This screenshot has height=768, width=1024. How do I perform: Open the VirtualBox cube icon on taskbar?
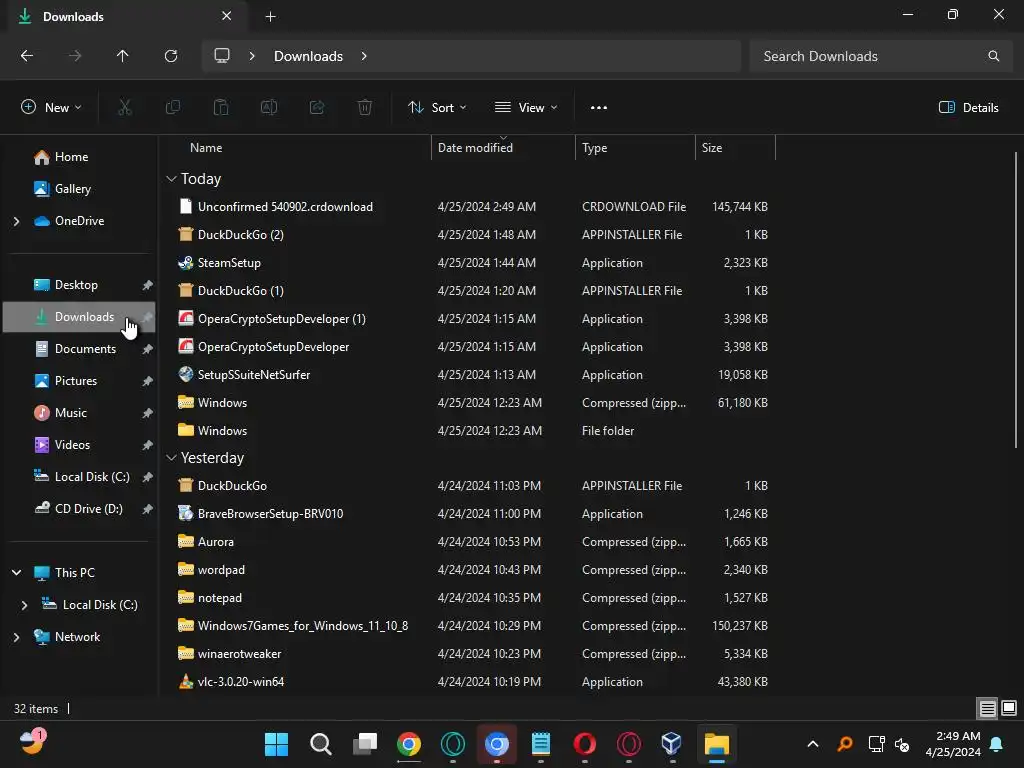point(671,744)
